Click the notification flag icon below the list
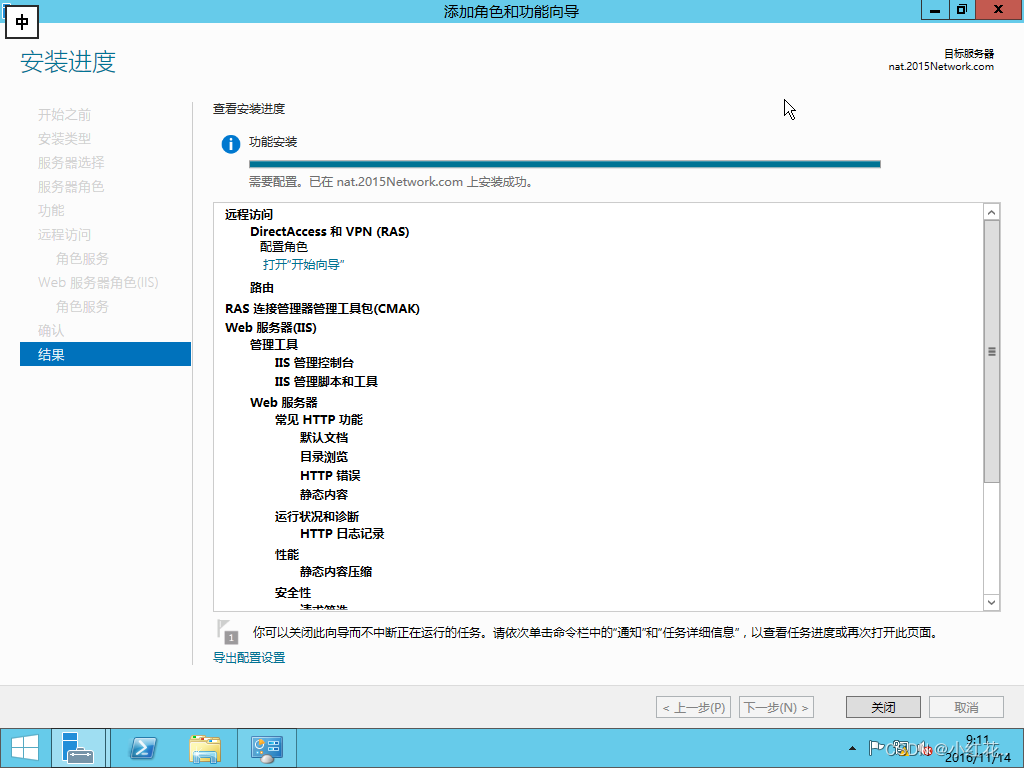Image resolution: width=1024 pixels, height=768 pixels. 227,632
